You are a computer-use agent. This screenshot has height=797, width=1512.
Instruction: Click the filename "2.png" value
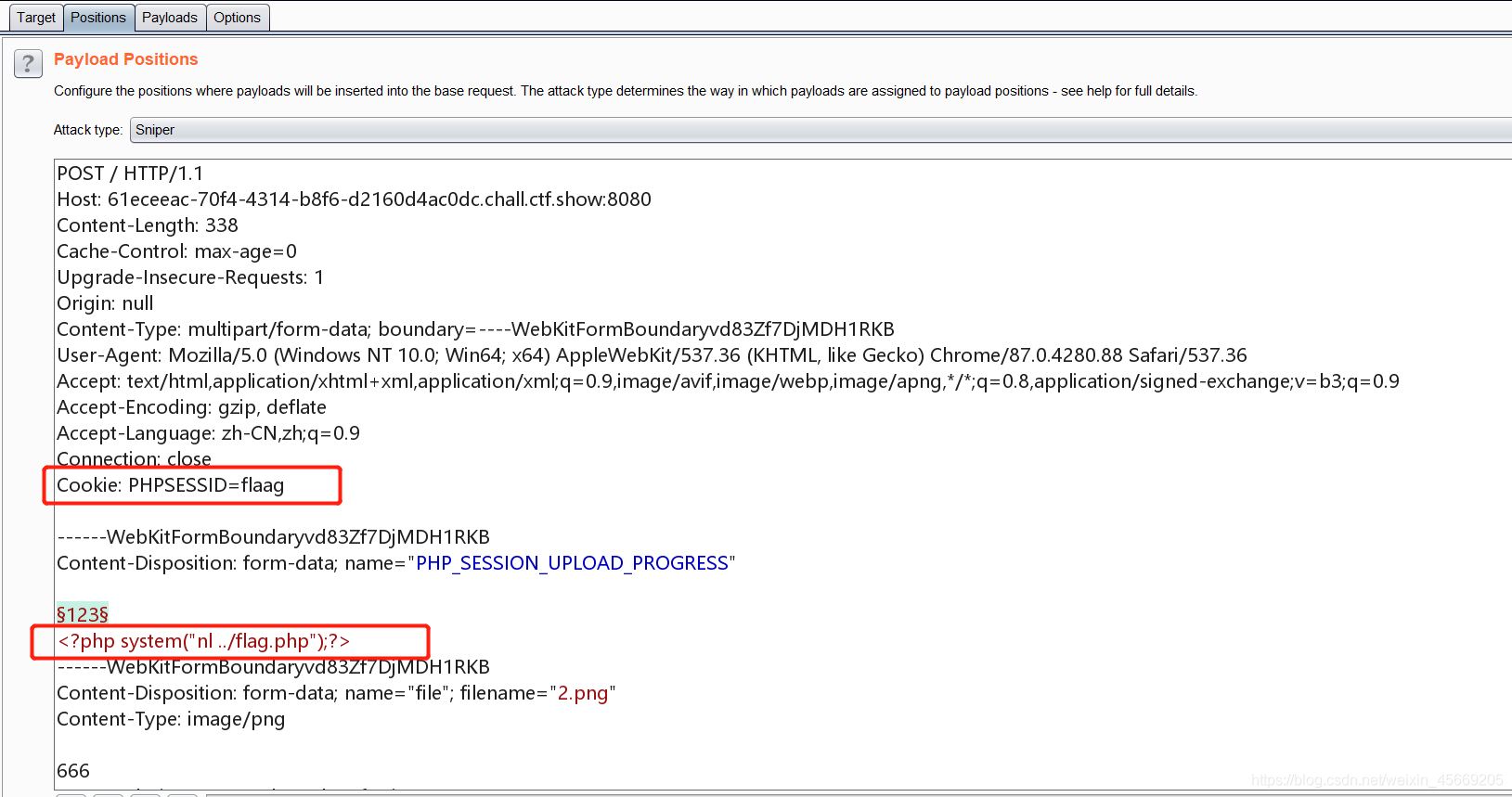click(583, 693)
